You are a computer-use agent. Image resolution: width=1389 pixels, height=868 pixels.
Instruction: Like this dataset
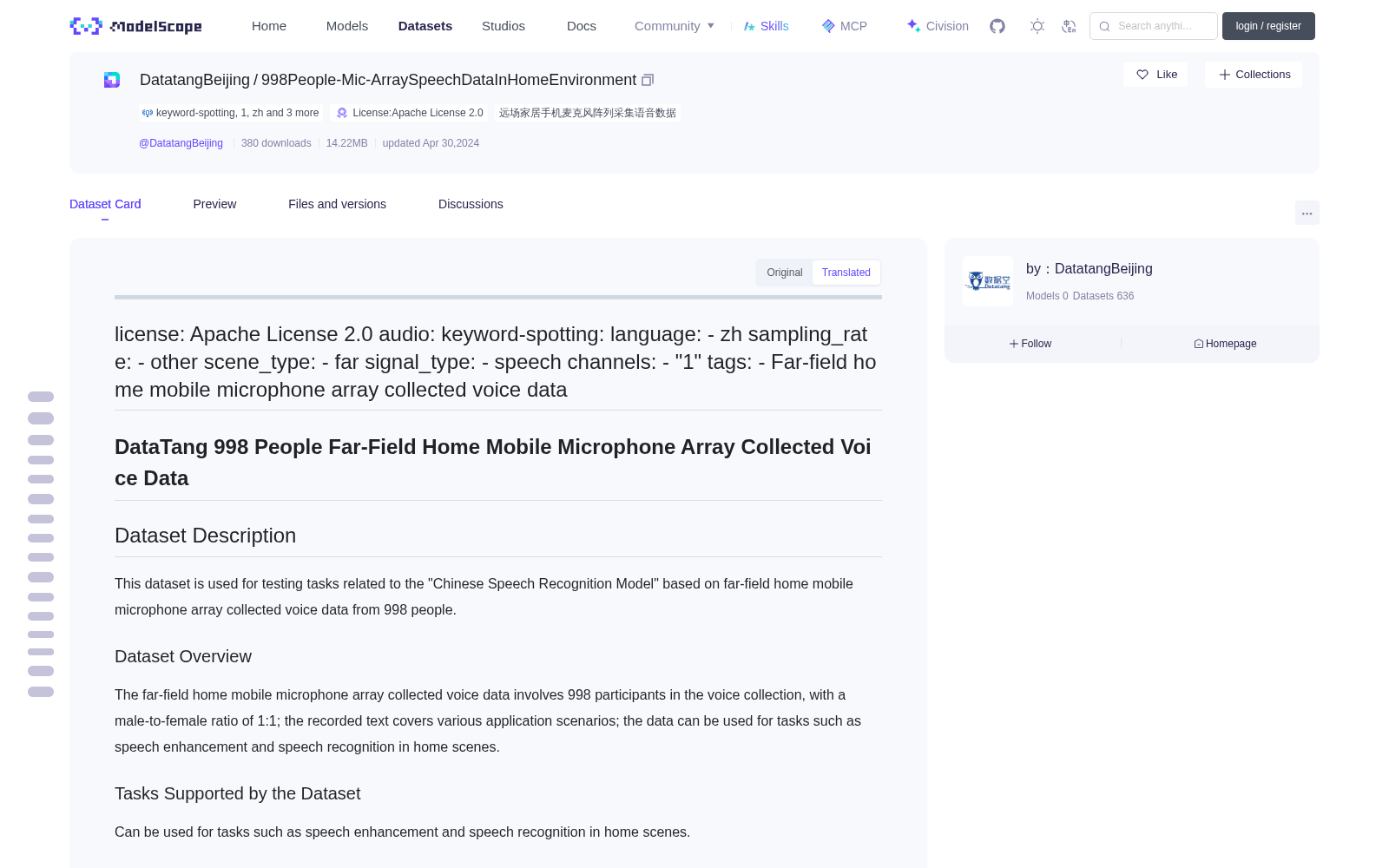pyautogui.click(x=1155, y=75)
